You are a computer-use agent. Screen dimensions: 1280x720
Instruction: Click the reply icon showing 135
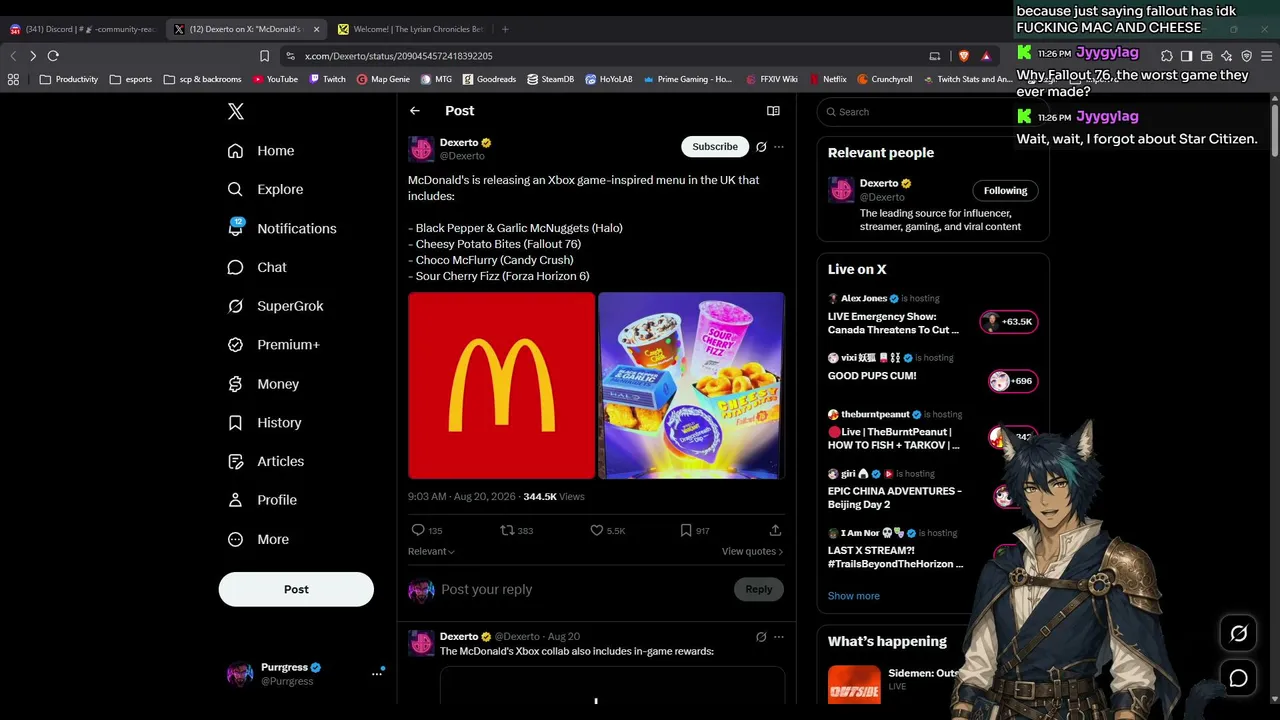(x=427, y=530)
